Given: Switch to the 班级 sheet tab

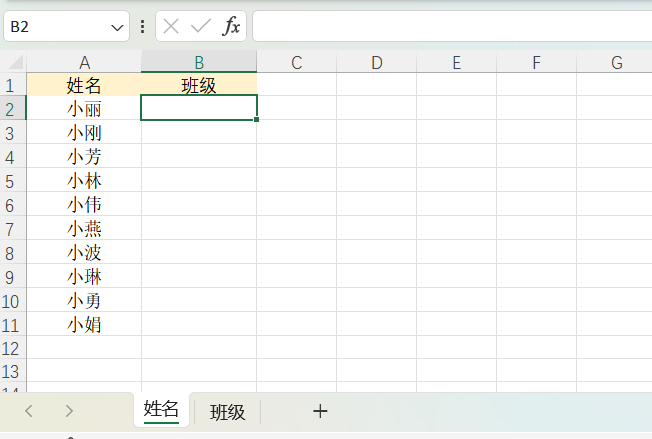Looking at the screenshot, I should pos(227,412).
